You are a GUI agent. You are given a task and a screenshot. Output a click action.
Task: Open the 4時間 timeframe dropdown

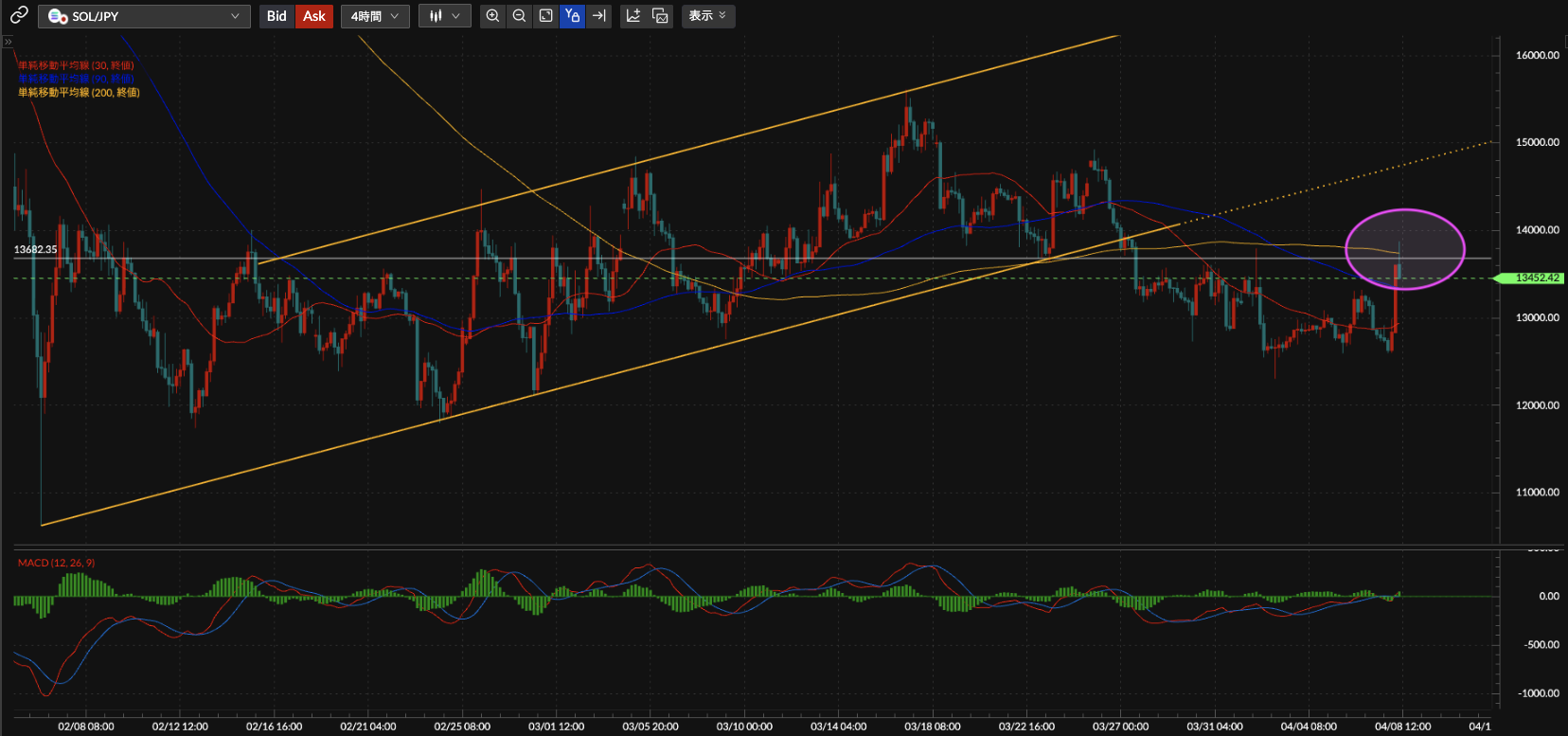click(x=375, y=16)
